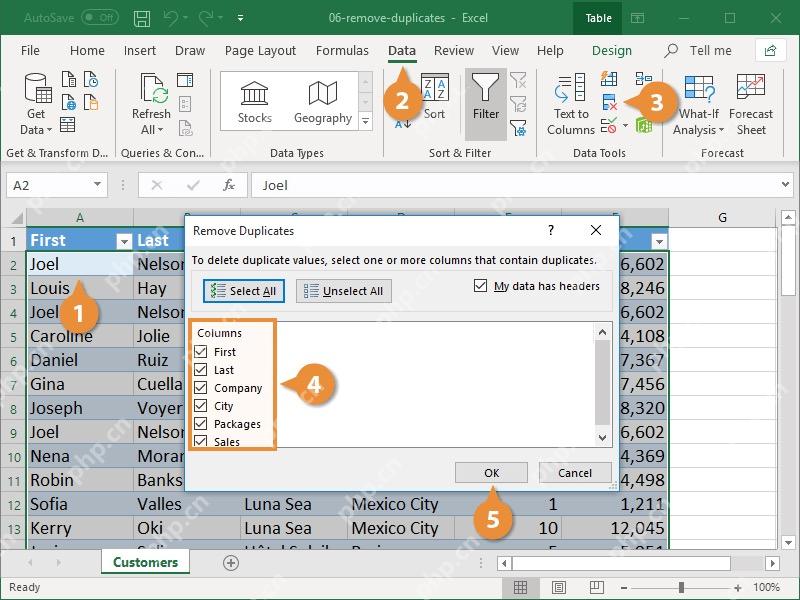Click the Redo arrow icon
The height and width of the screenshot is (600, 800).
coord(206,18)
